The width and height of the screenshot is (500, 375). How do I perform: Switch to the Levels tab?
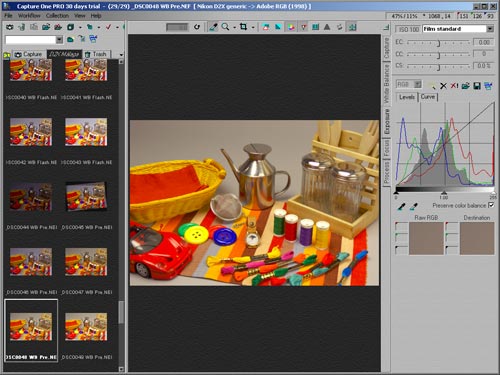coord(407,97)
